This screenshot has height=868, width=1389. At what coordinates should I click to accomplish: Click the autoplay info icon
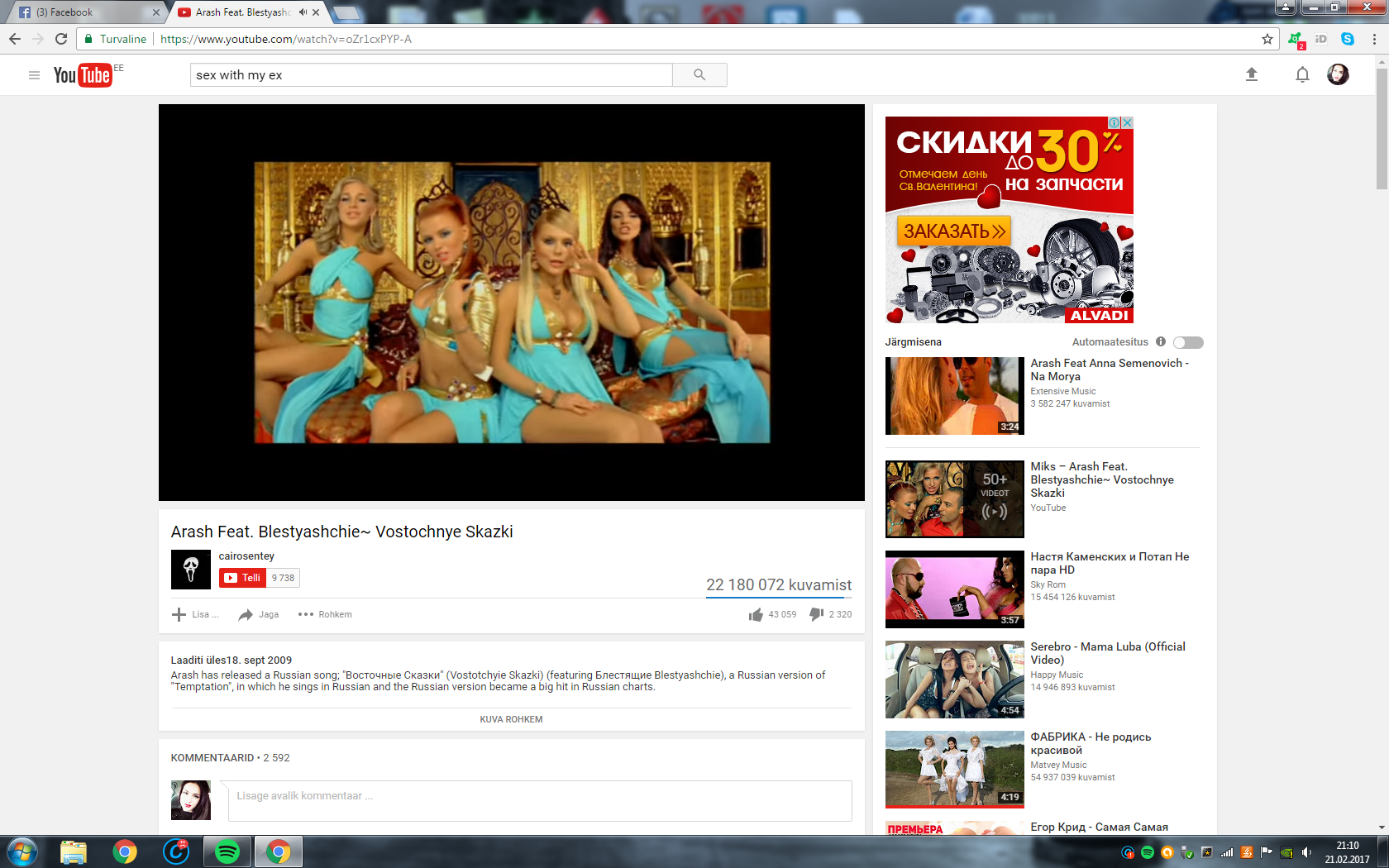1161,341
